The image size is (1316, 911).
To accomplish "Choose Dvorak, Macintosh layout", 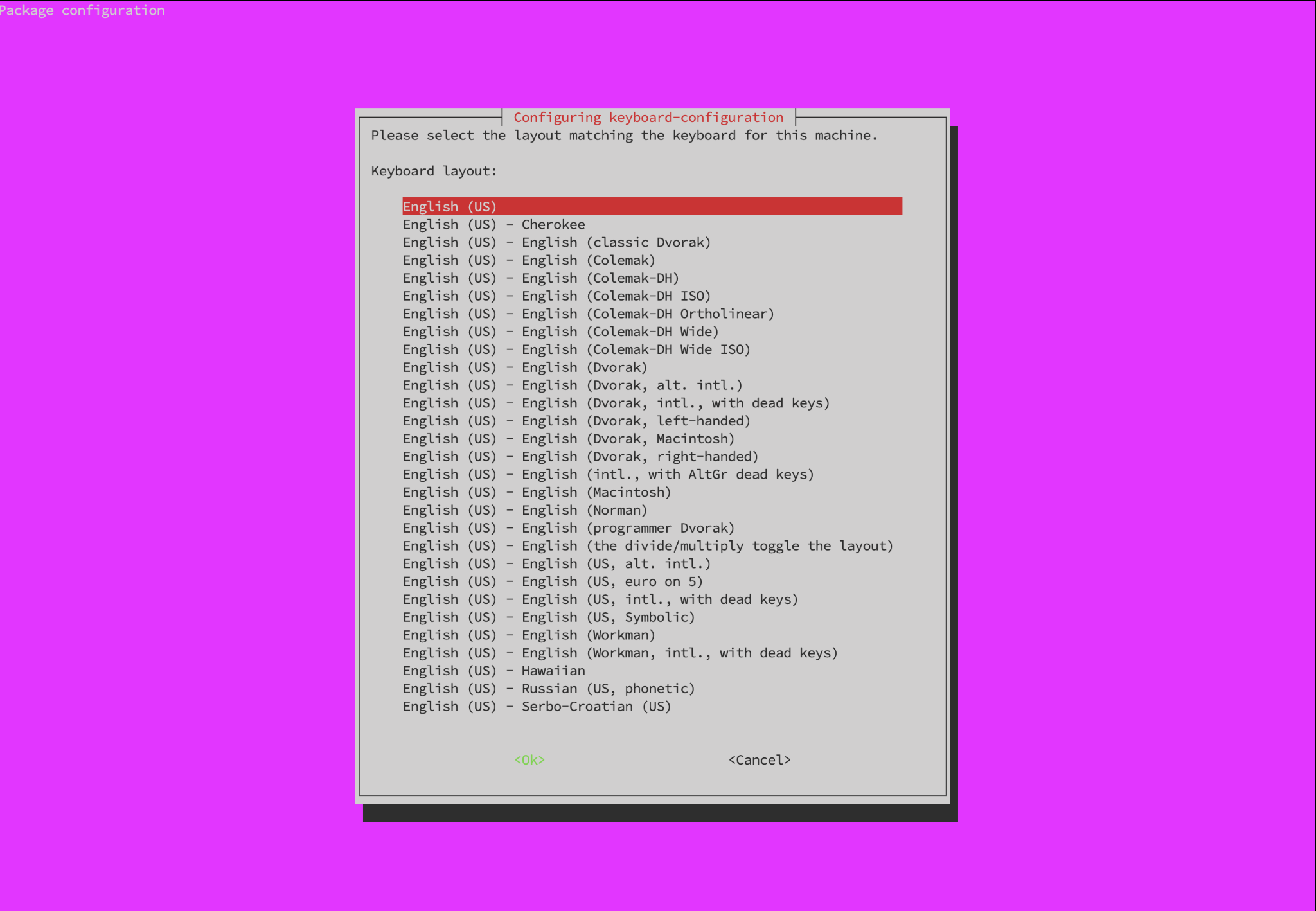I will [568, 439].
